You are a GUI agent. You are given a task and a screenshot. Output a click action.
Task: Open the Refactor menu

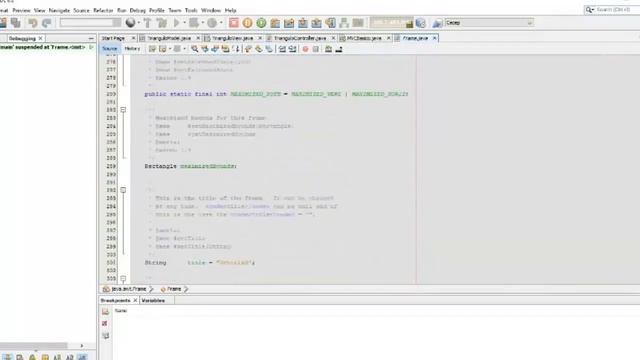point(103,10)
